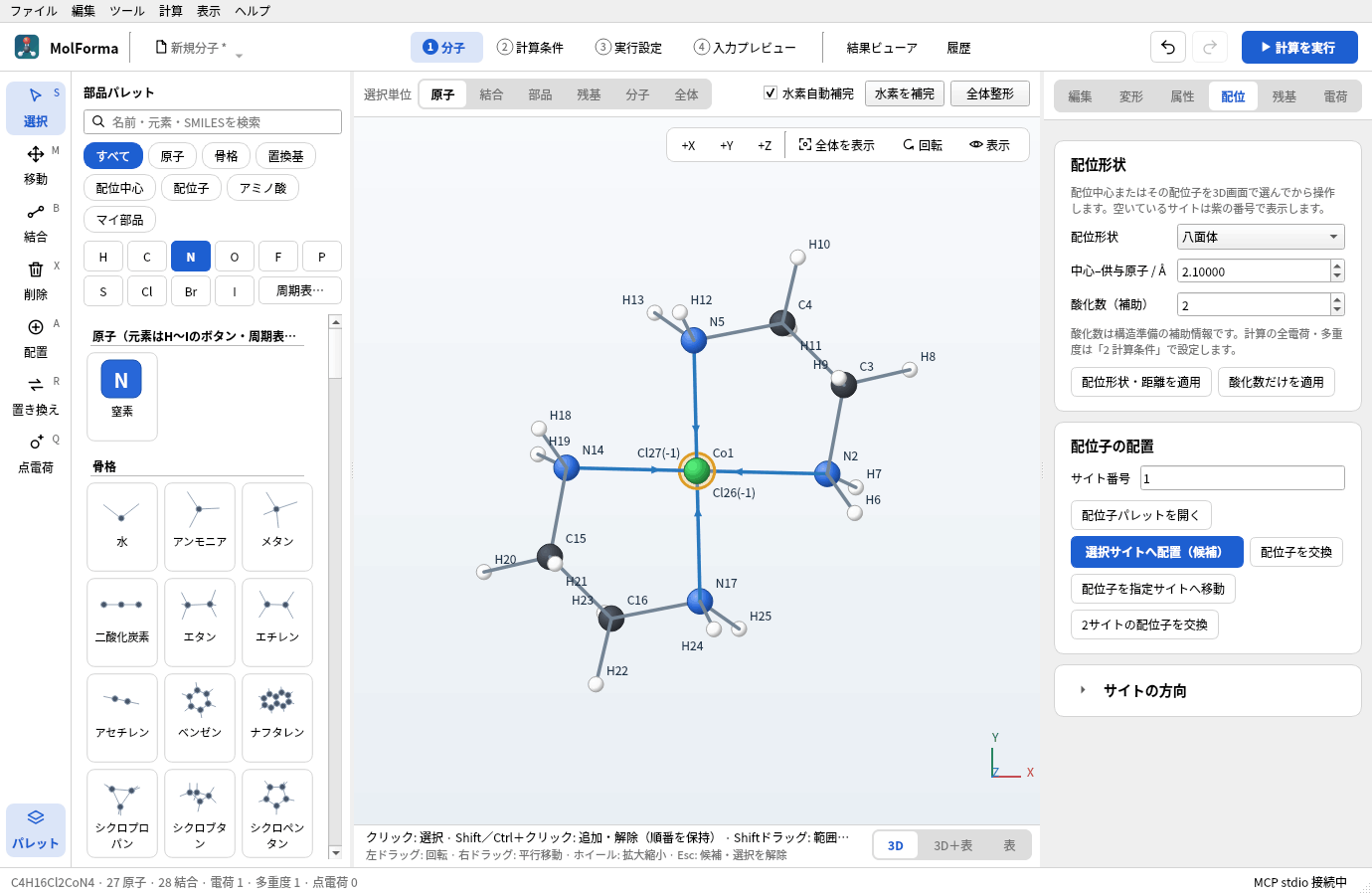
Task: Open the 周期表… periodic table picker
Action: click(300, 290)
